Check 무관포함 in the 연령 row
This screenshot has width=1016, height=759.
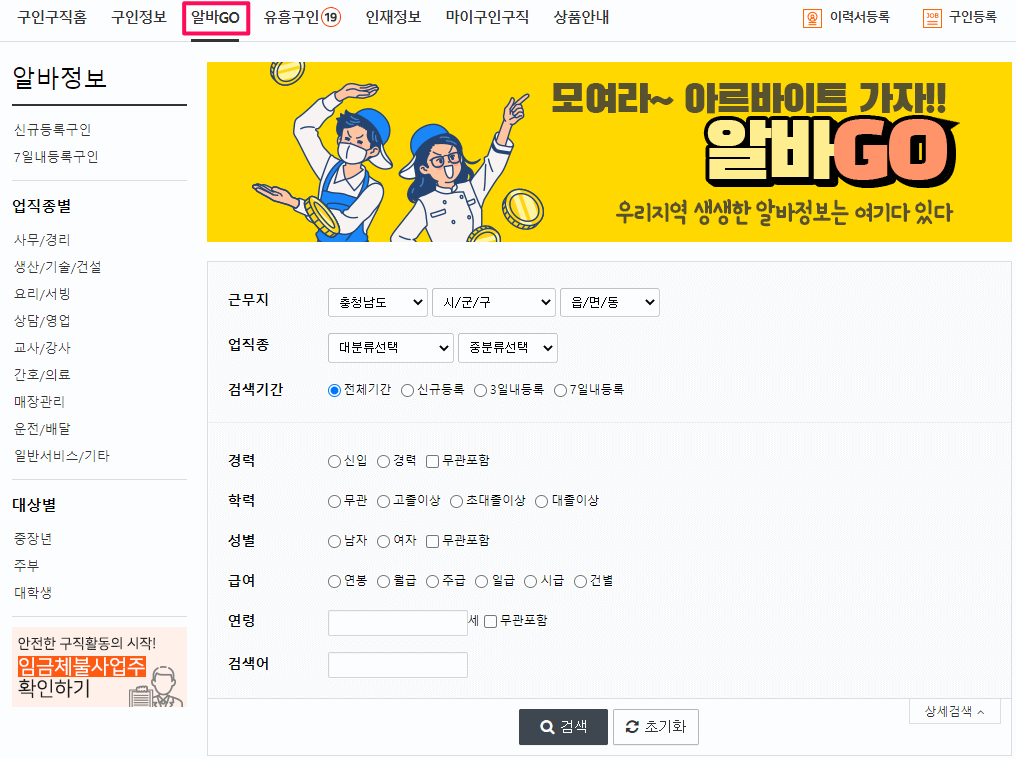coord(491,622)
